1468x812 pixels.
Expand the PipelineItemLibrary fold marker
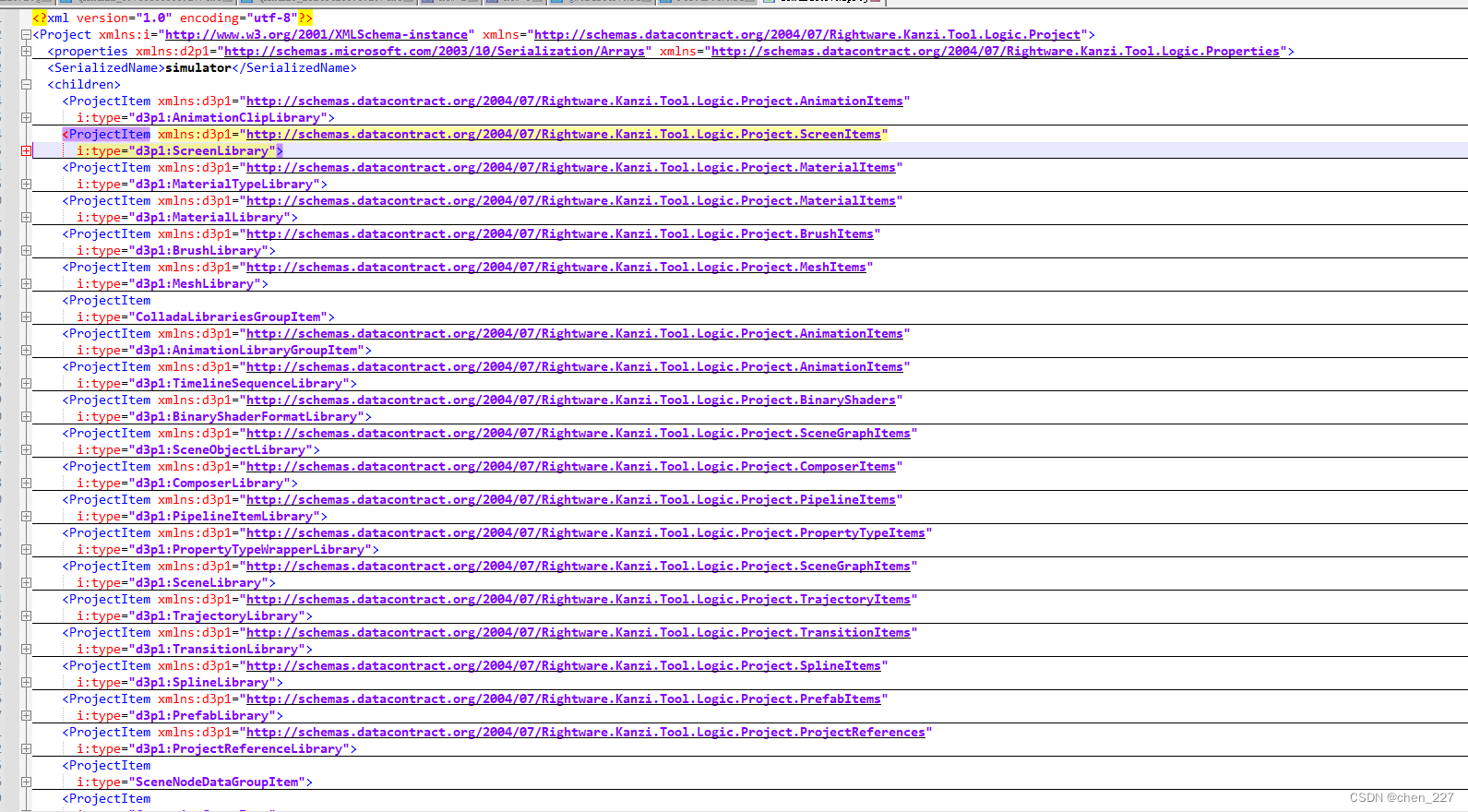pyautogui.click(x=26, y=517)
